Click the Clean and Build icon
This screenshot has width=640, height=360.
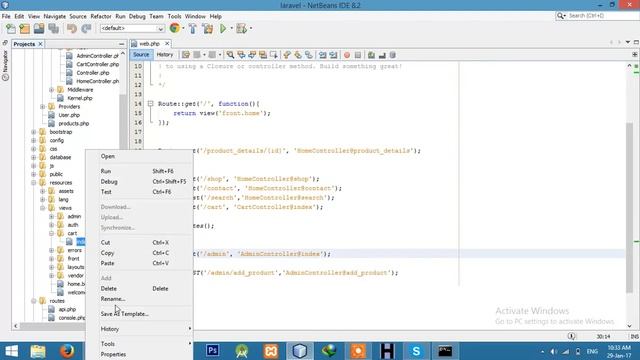tap(207, 29)
